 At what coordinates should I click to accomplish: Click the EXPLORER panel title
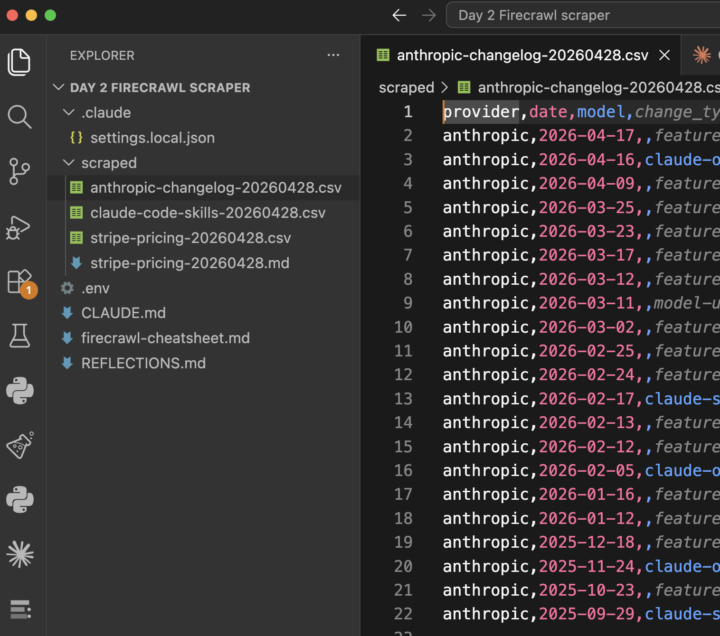(102, 56)
